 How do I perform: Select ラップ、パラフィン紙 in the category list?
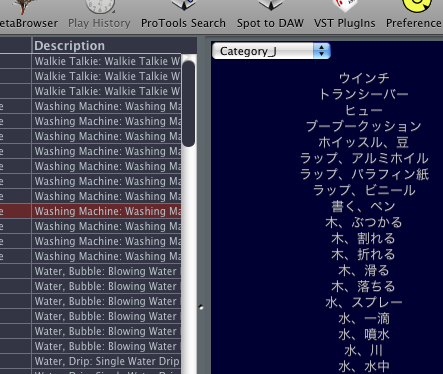coord(364,174)
